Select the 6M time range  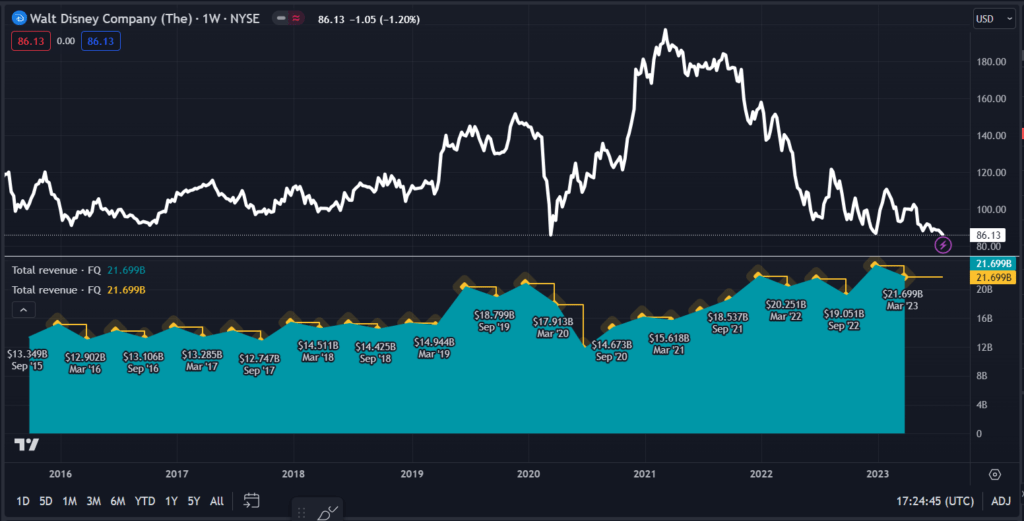pos(118,501)
